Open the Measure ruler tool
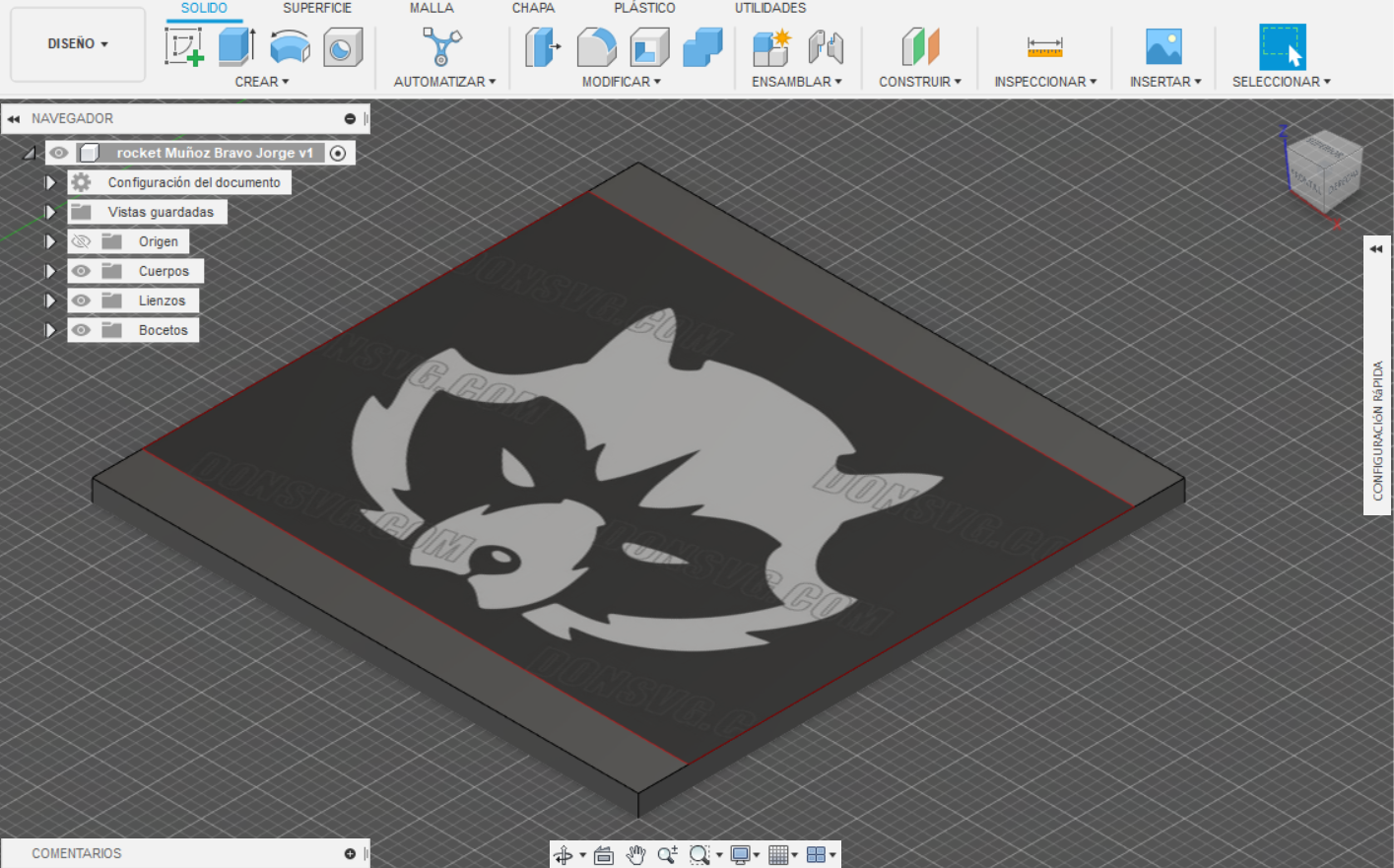The height and width of the screenshot is (868, 1394). coord(1044,46)
